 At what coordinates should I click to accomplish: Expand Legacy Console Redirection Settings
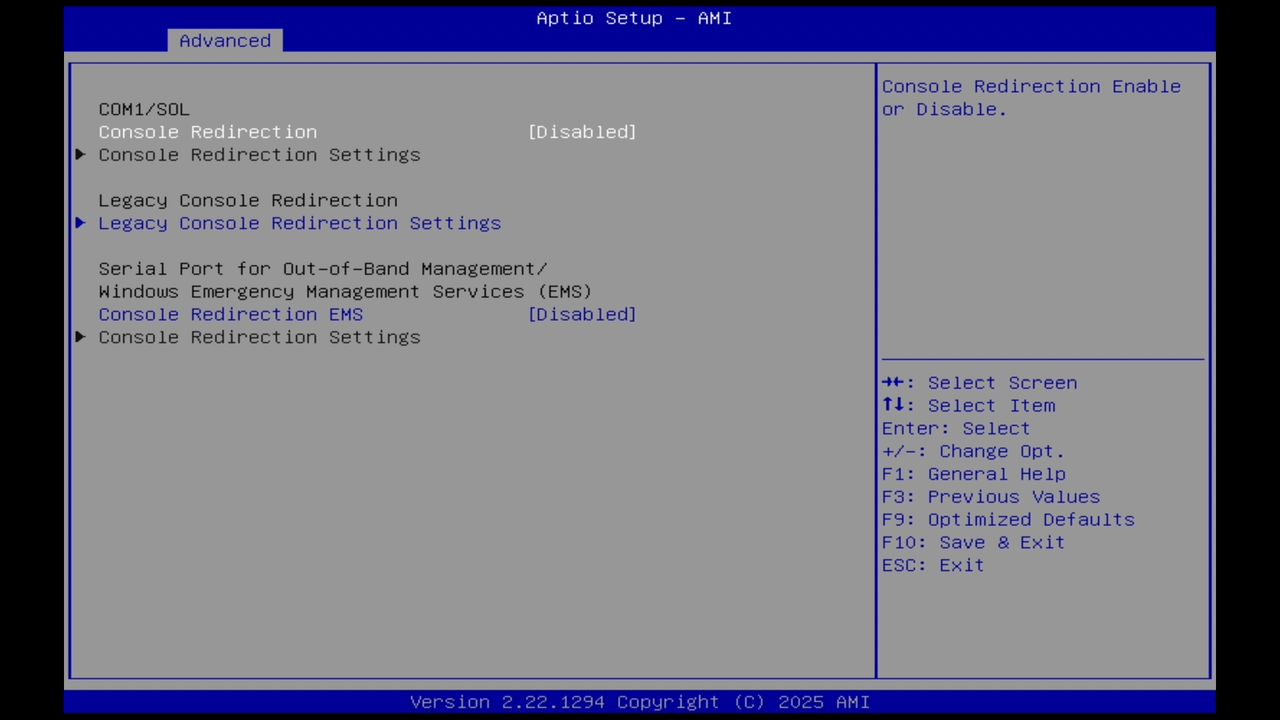[299, 223]
